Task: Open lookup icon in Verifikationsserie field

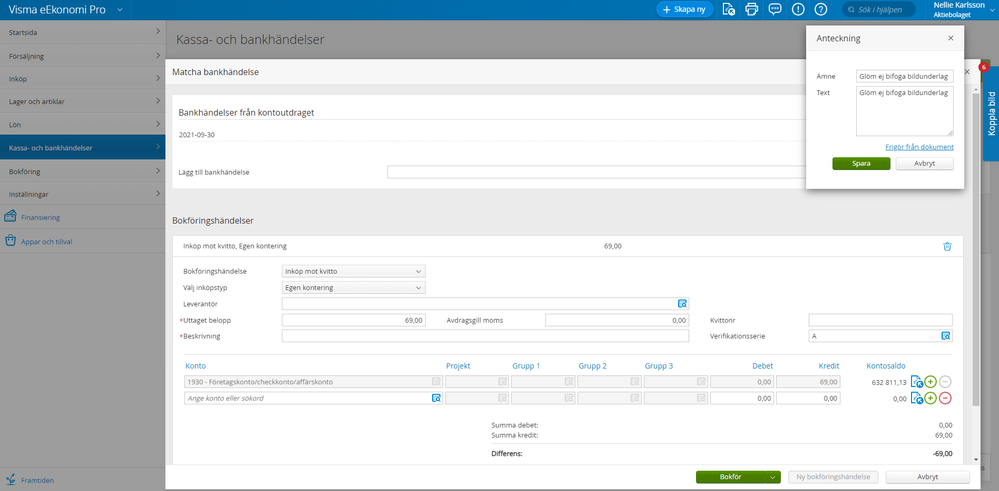Action: click(x=946, y=336)
